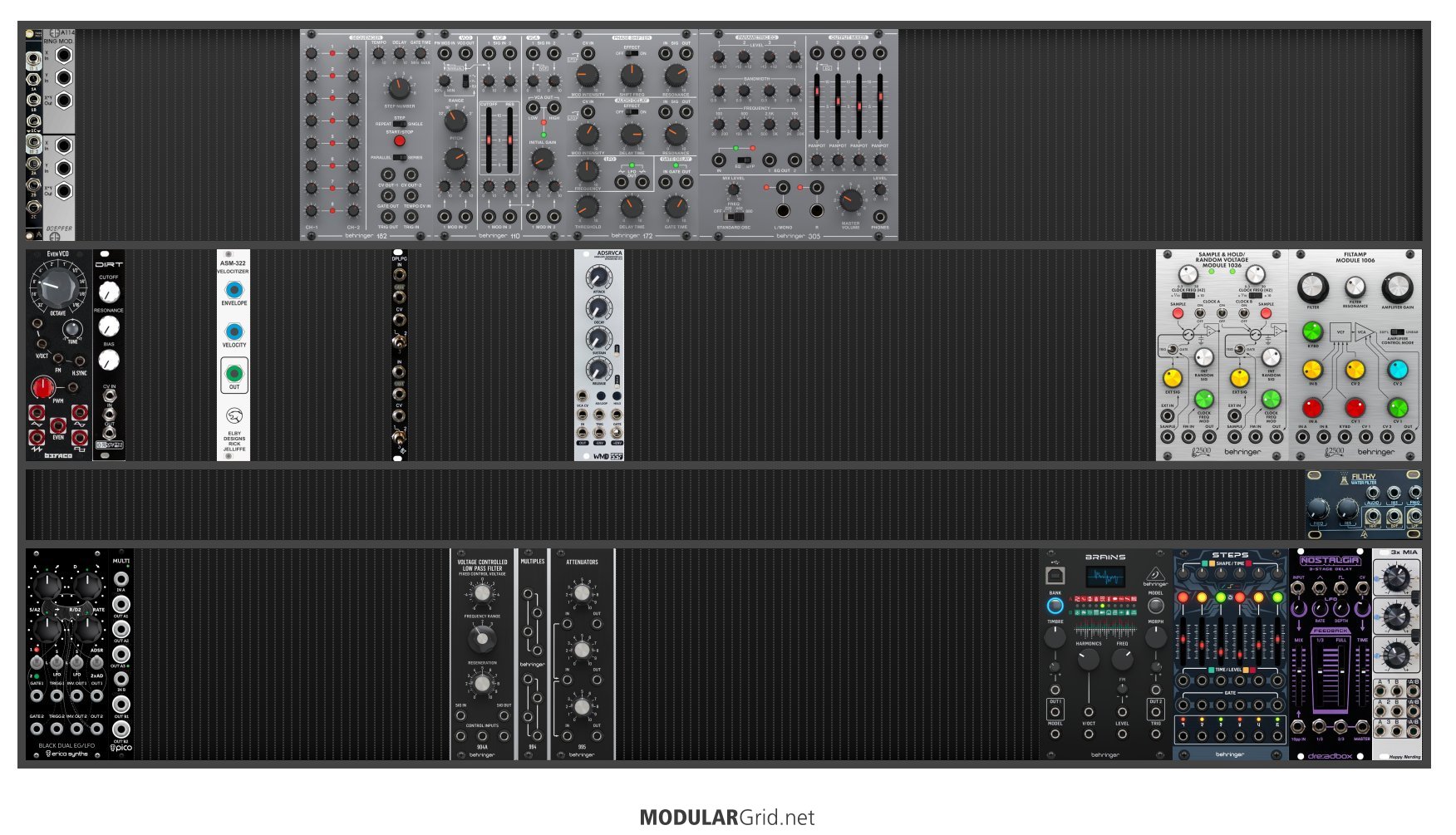Click the Resonance knob on the DIRT module
The image size is (1456, 835).
coord(109,327)
